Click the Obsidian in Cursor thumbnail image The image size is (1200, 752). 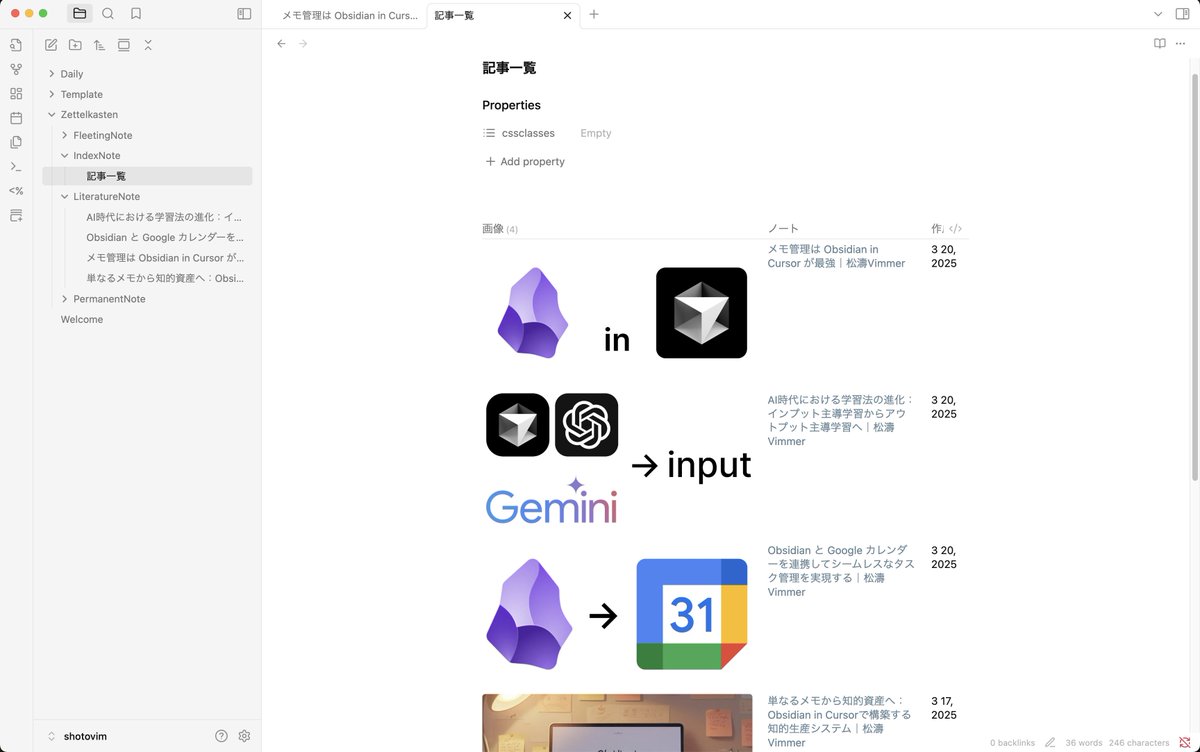point(617,314)
